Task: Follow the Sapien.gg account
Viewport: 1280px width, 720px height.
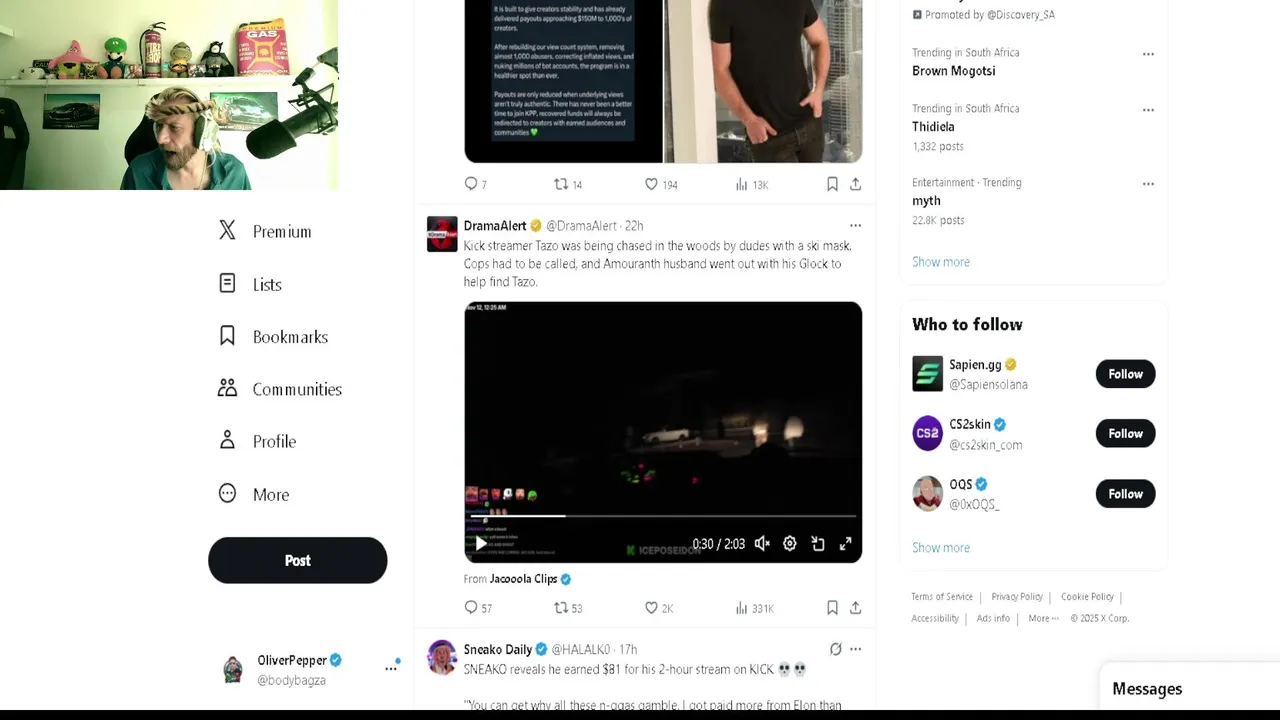Action: [1125, 374]
